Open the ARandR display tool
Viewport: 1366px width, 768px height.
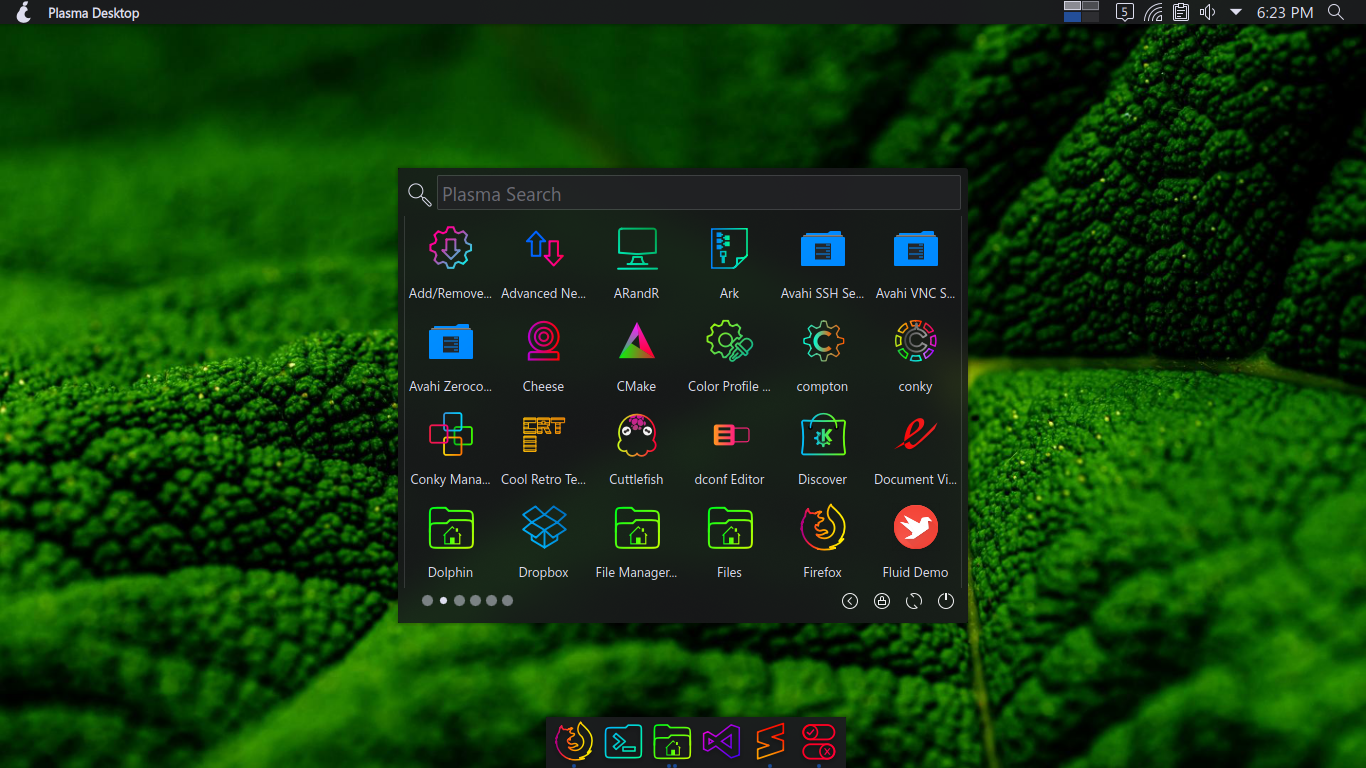coord(637,248)
